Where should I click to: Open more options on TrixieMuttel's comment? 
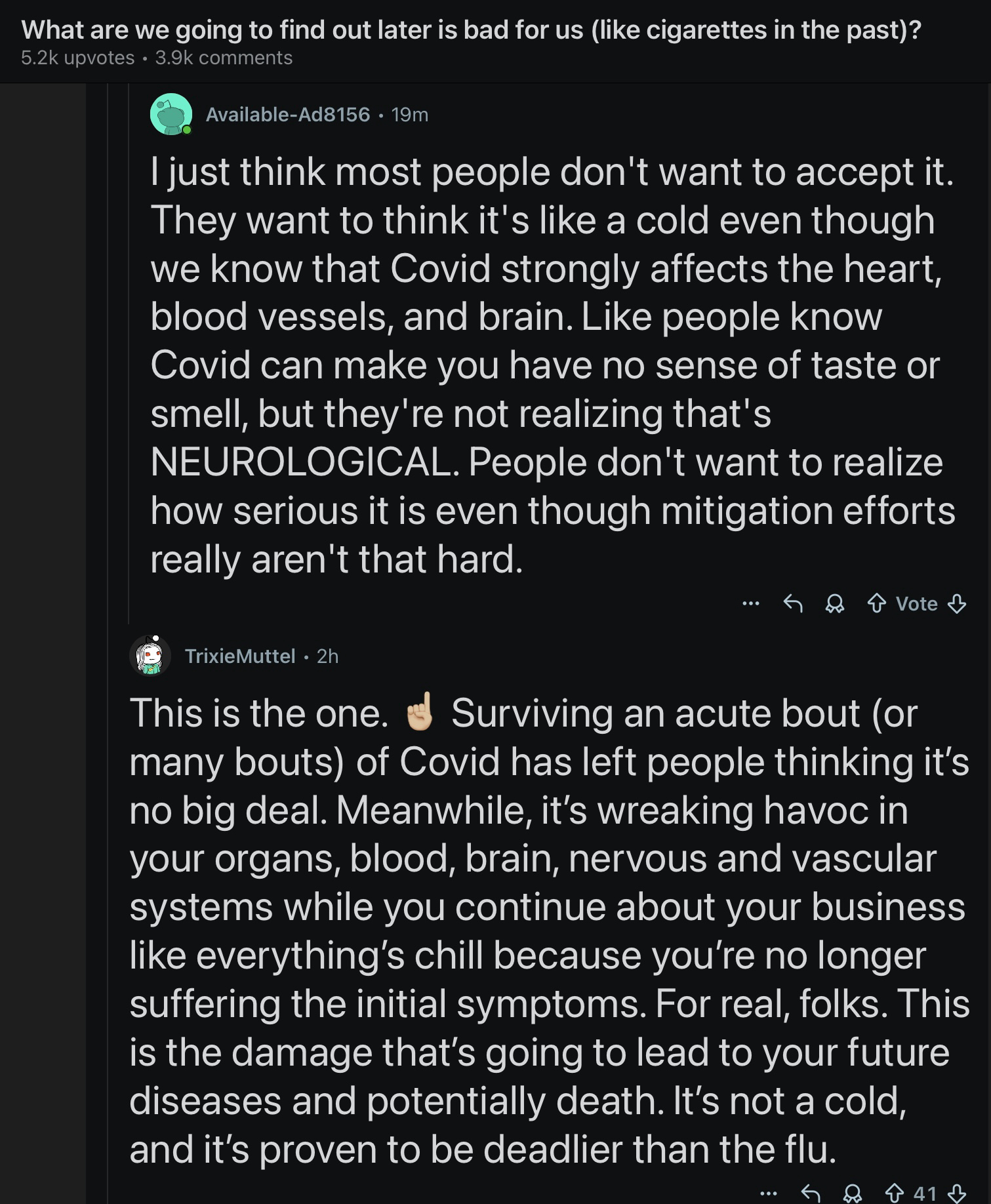coord(769,1193)
